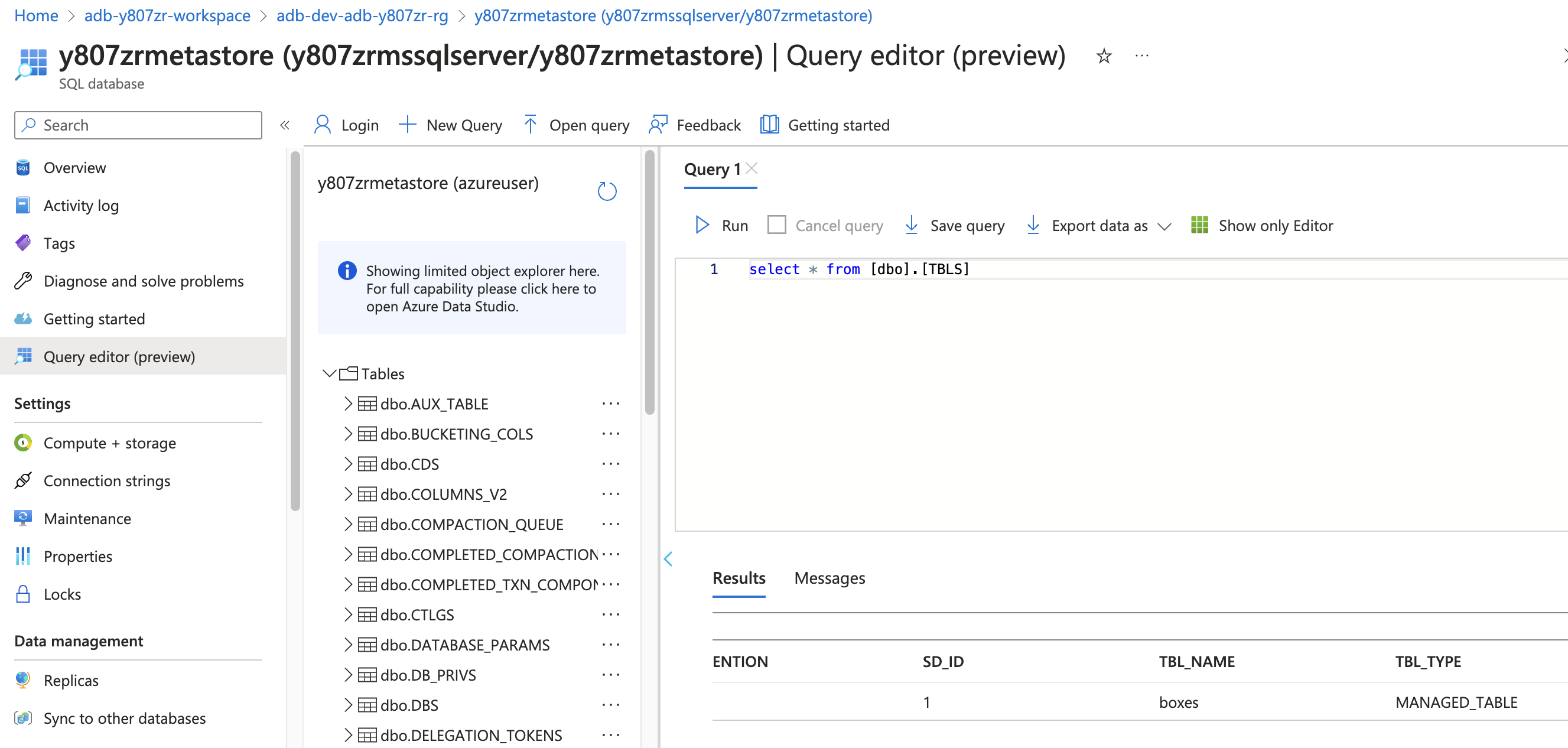Open y807zrmetastore breadcrumb link
The height and width of the screenshot is (748, 1568).
point(672,15)
